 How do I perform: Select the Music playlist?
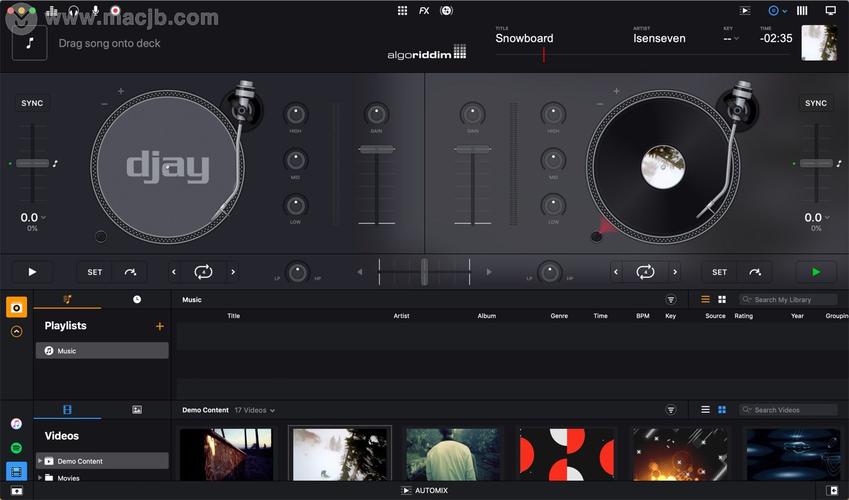tap(102, 350)
